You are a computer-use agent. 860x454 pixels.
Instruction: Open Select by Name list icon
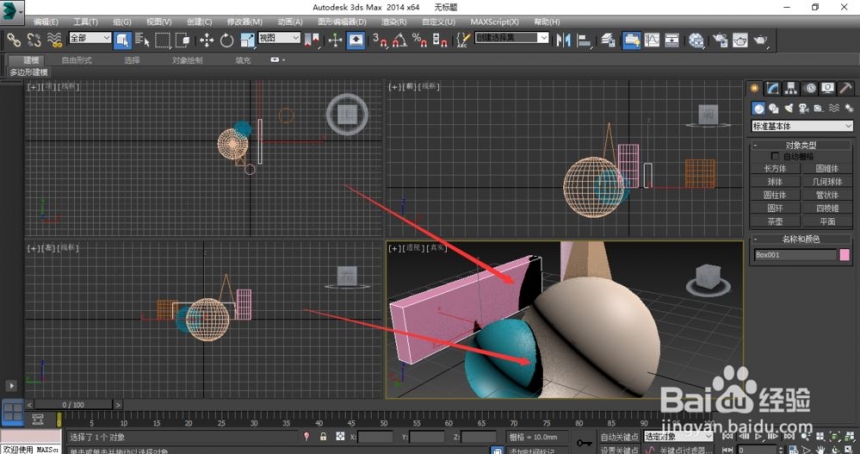pyautogui.click(x=143, y=40)
